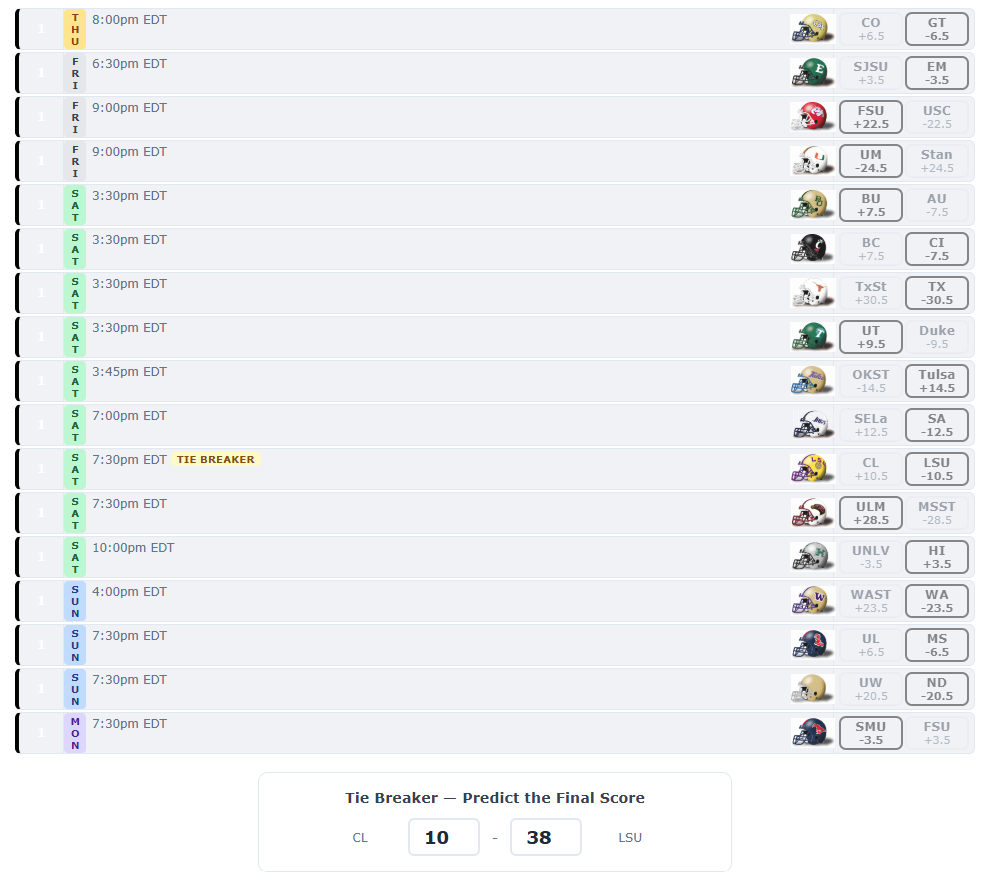Choose AU -7.5 over BU

pos(937,205)
